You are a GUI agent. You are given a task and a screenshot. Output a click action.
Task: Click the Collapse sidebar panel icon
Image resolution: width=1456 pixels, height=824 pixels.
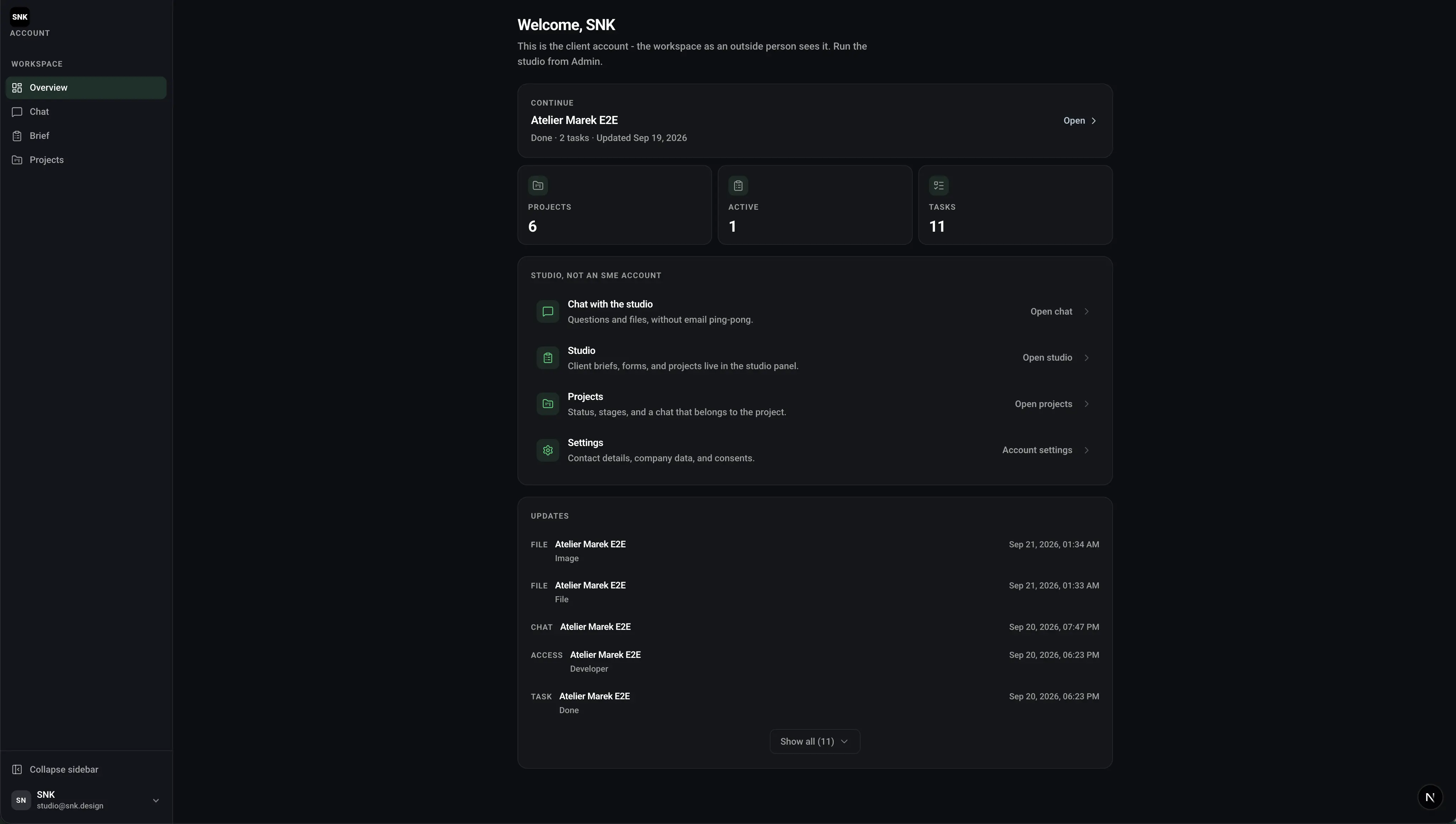pos(17,770)
